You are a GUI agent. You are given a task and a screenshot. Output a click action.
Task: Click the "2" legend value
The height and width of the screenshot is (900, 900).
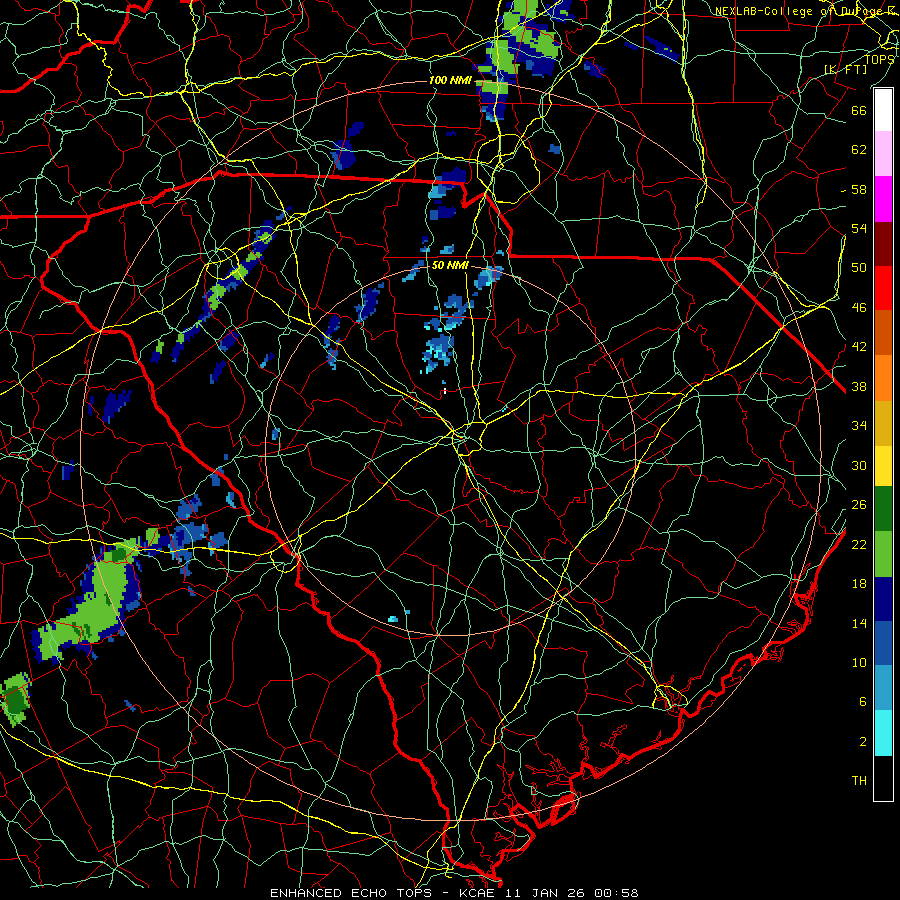pyautogui.click(x=863, y=742)
